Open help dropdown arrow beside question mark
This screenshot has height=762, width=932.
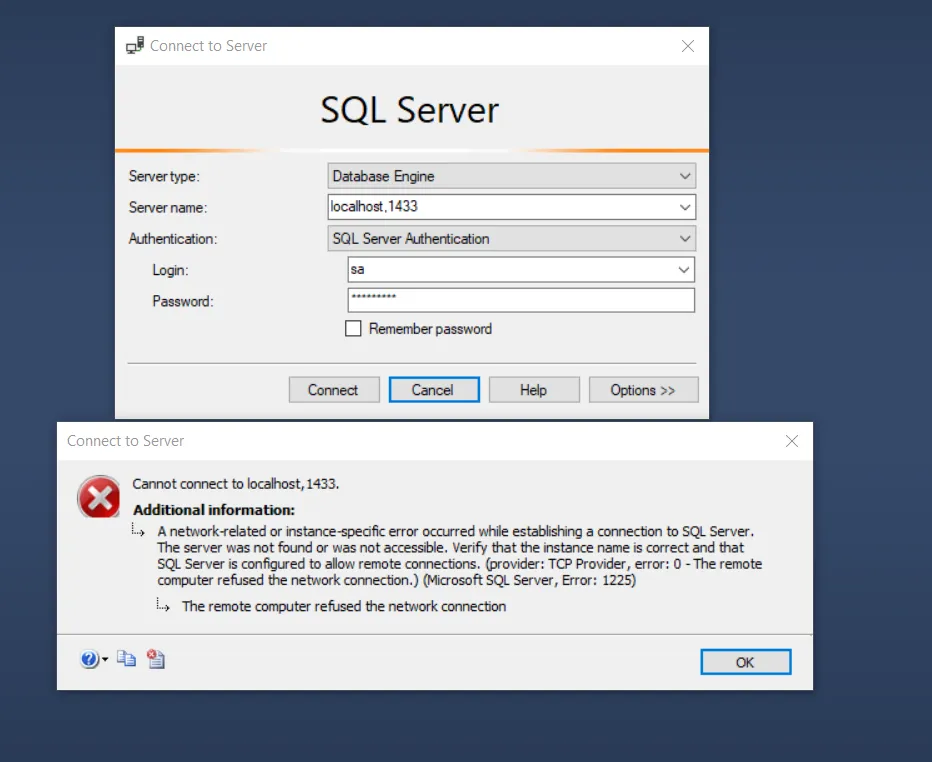coord(105,659)
